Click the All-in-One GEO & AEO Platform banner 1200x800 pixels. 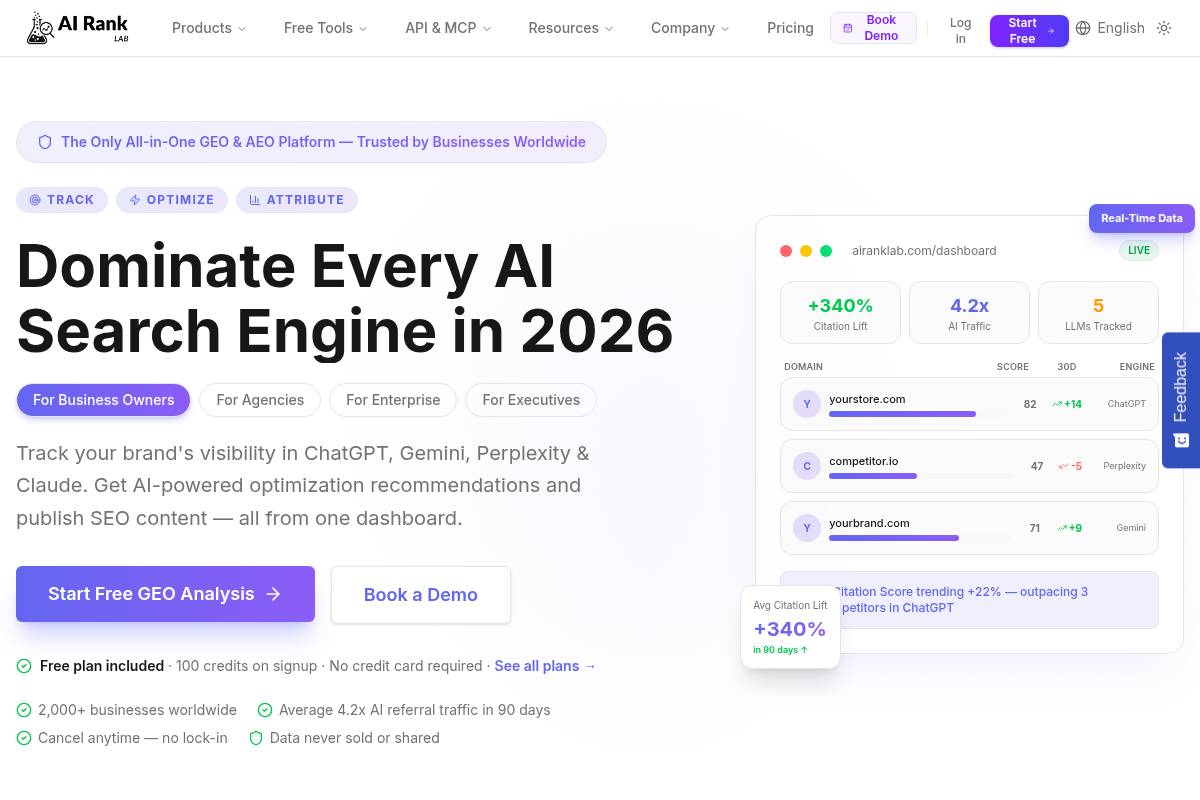pos(311,142)
